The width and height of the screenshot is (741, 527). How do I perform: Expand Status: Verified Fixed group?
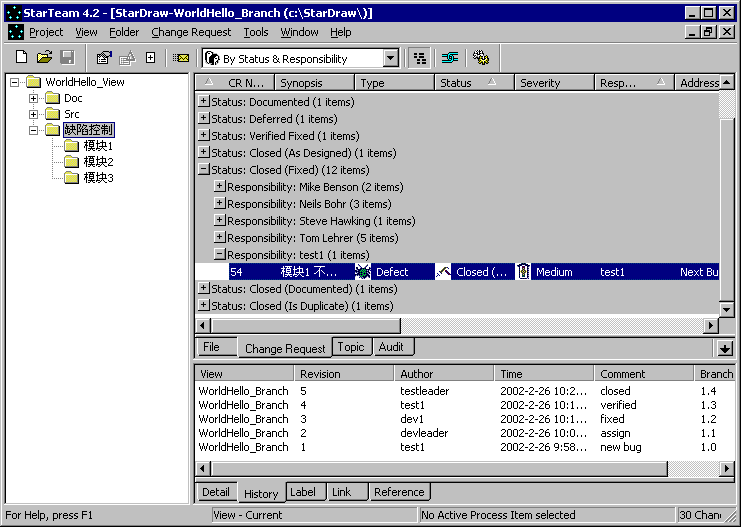click(x=203, y=135)
